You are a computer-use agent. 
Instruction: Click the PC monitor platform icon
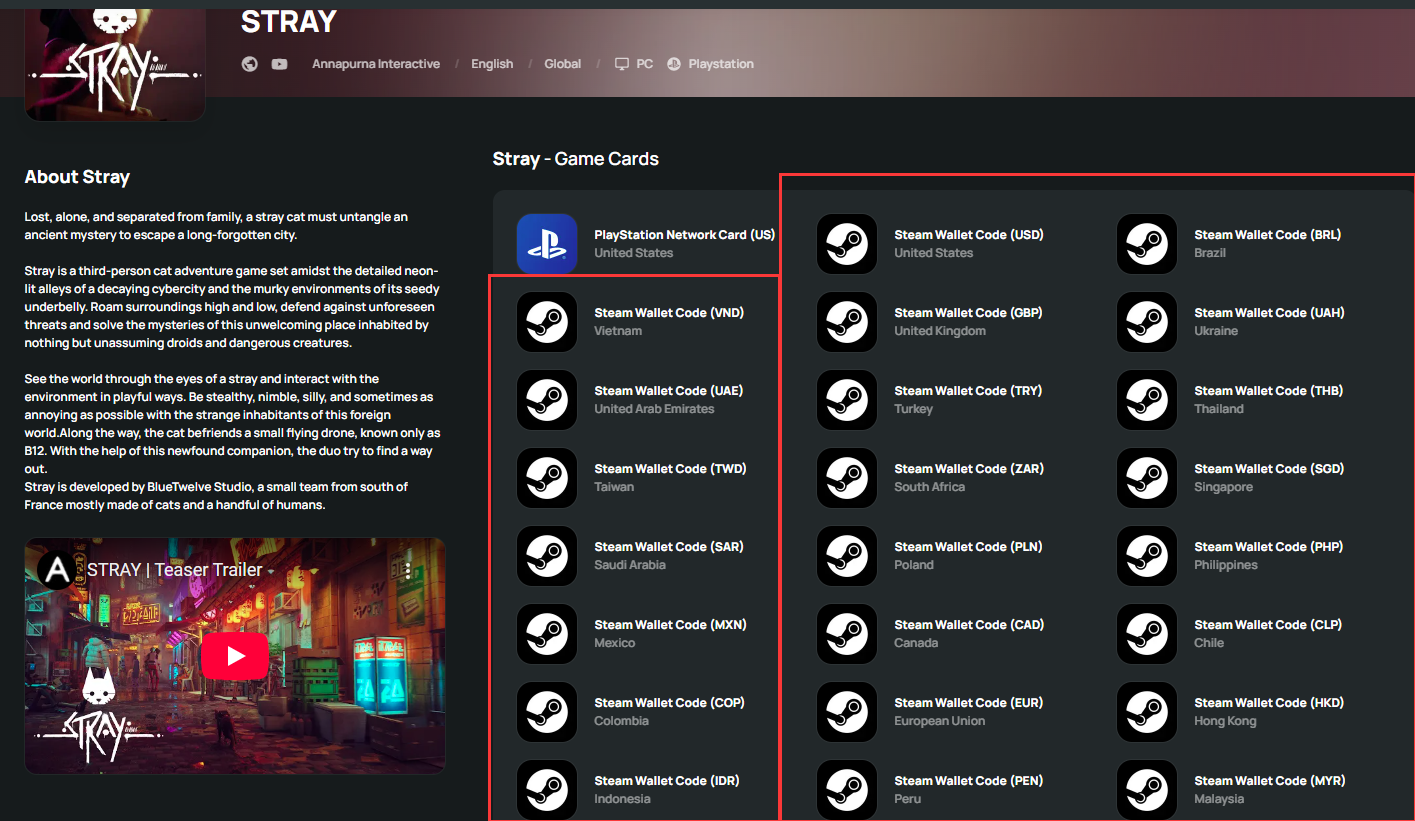pyautogui.click(x=622, y=64)
